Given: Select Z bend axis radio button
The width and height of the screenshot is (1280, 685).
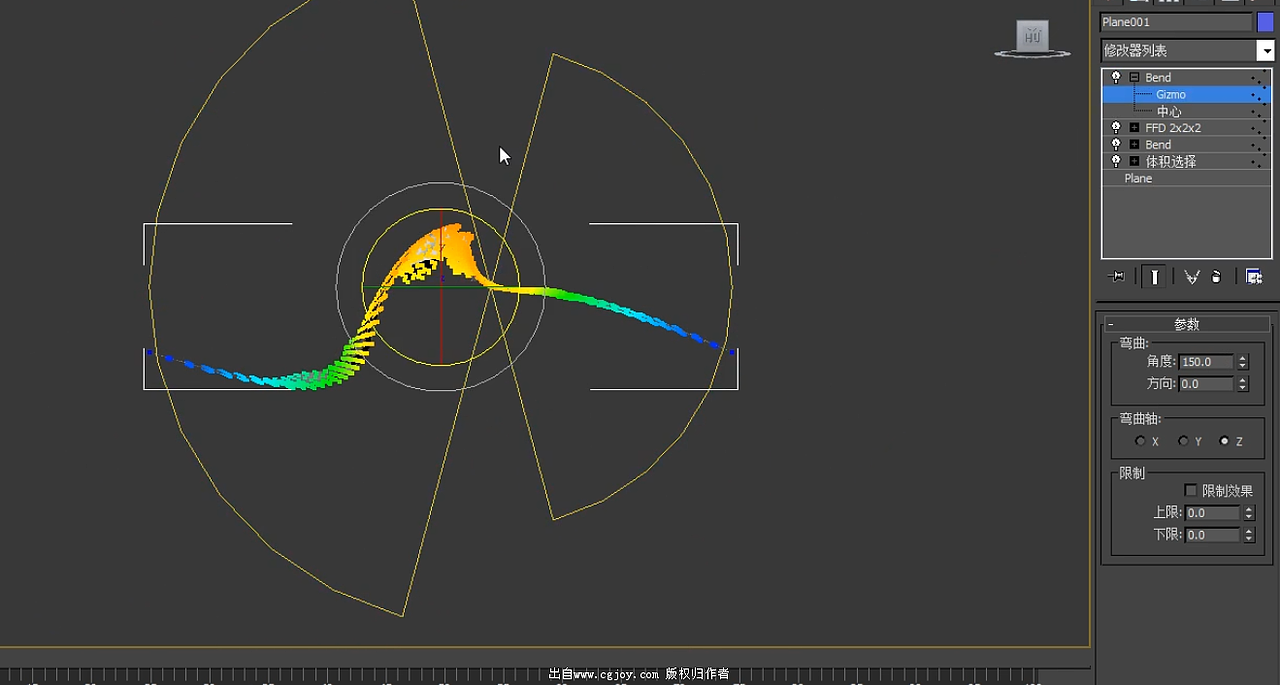Looking at the screenshot, I should pyautogui.click(x=1225, y=441).
